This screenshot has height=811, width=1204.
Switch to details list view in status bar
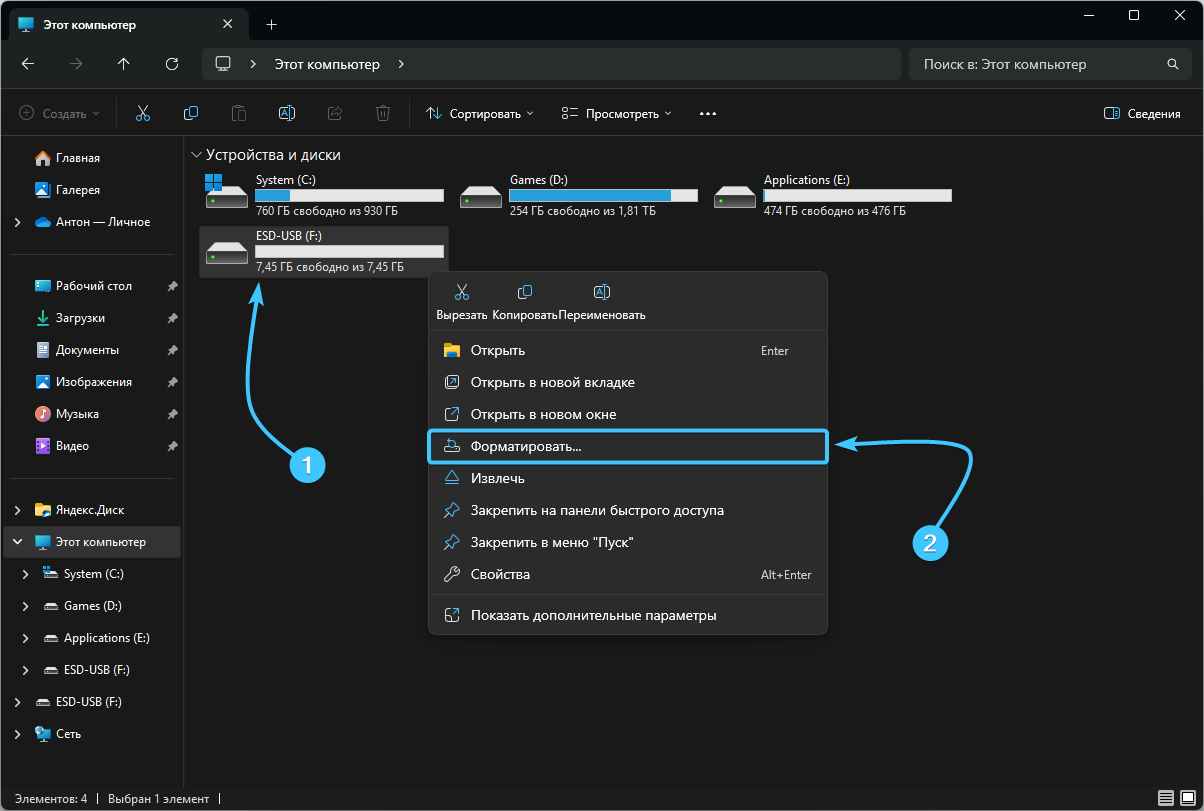pos(1166,798)
